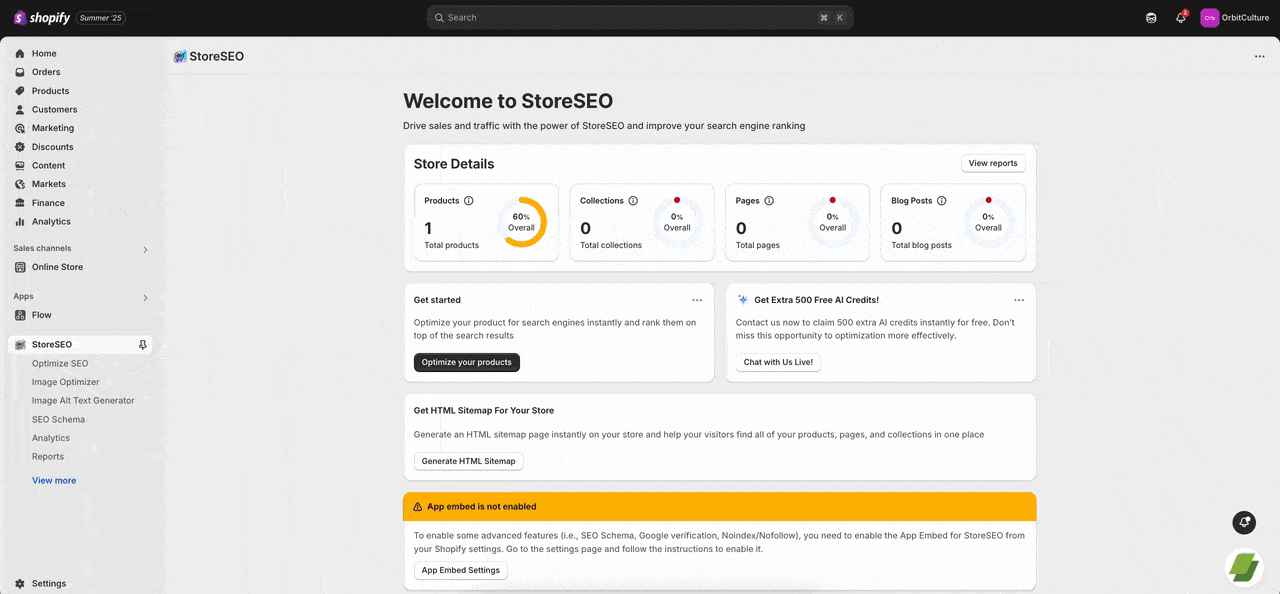Click App Embed Settings button

click(x=461, y=570)
